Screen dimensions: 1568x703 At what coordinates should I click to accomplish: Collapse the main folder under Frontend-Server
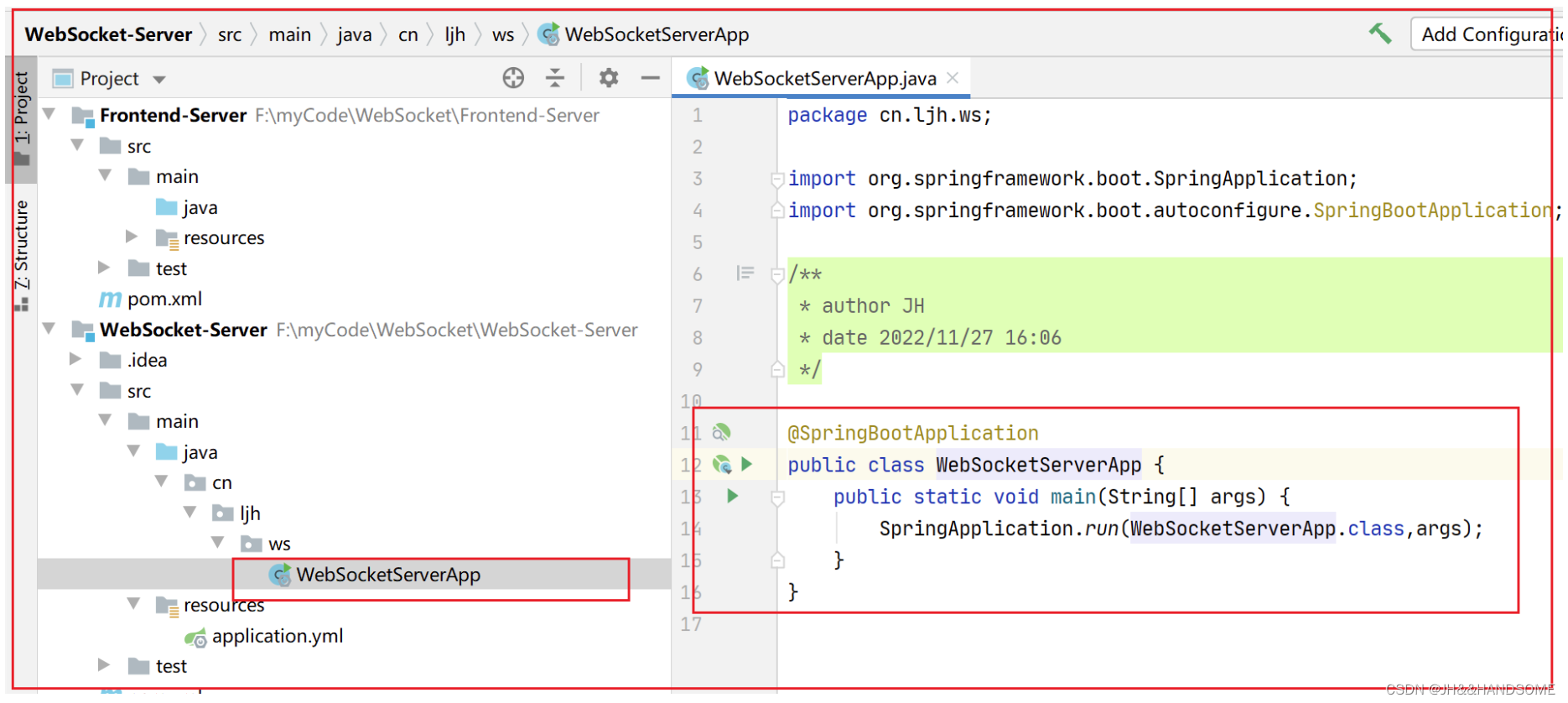pos(106,175)
